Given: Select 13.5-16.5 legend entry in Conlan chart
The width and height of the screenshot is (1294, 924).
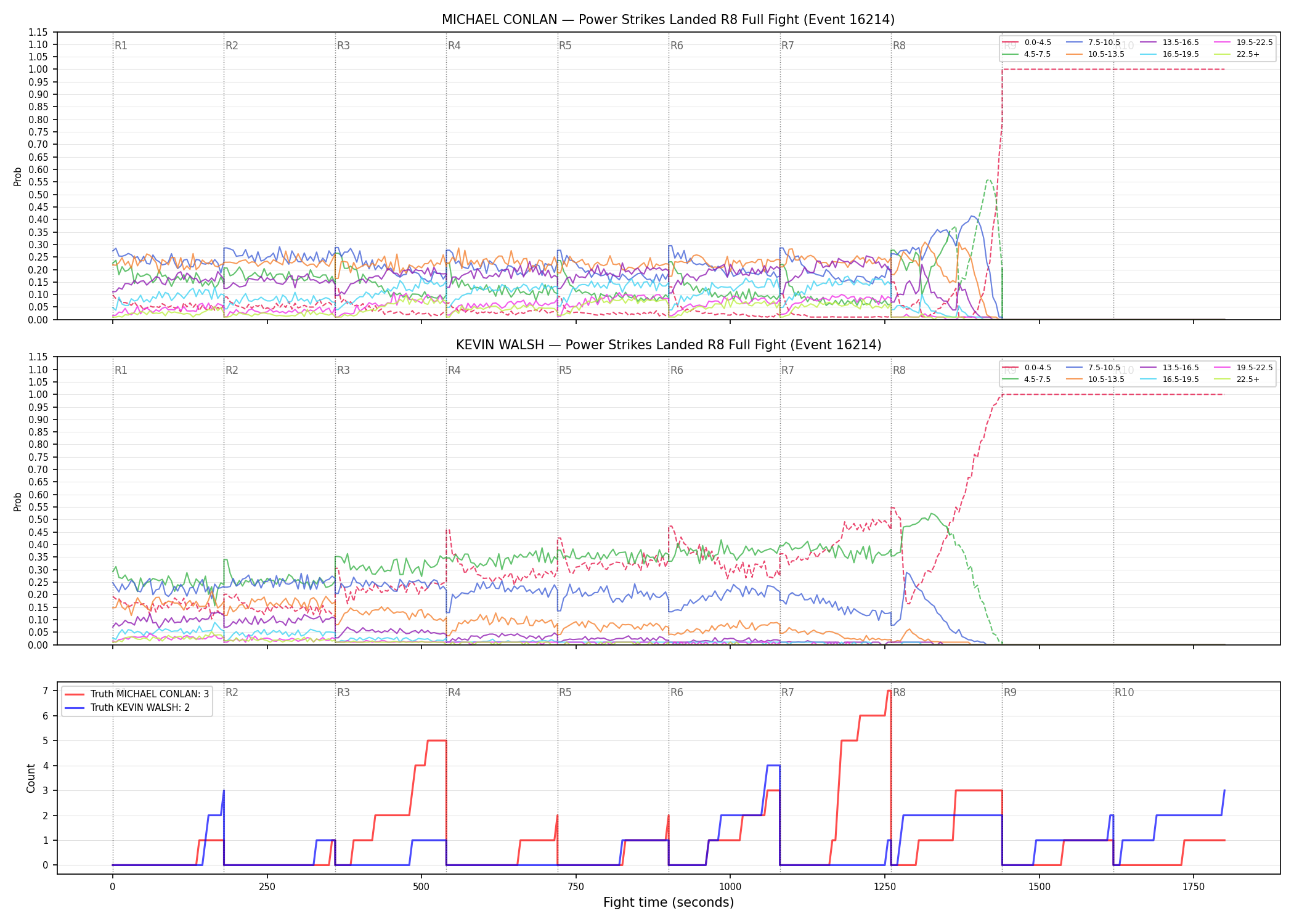Looking at the screenshot, I should point(1170,43).
